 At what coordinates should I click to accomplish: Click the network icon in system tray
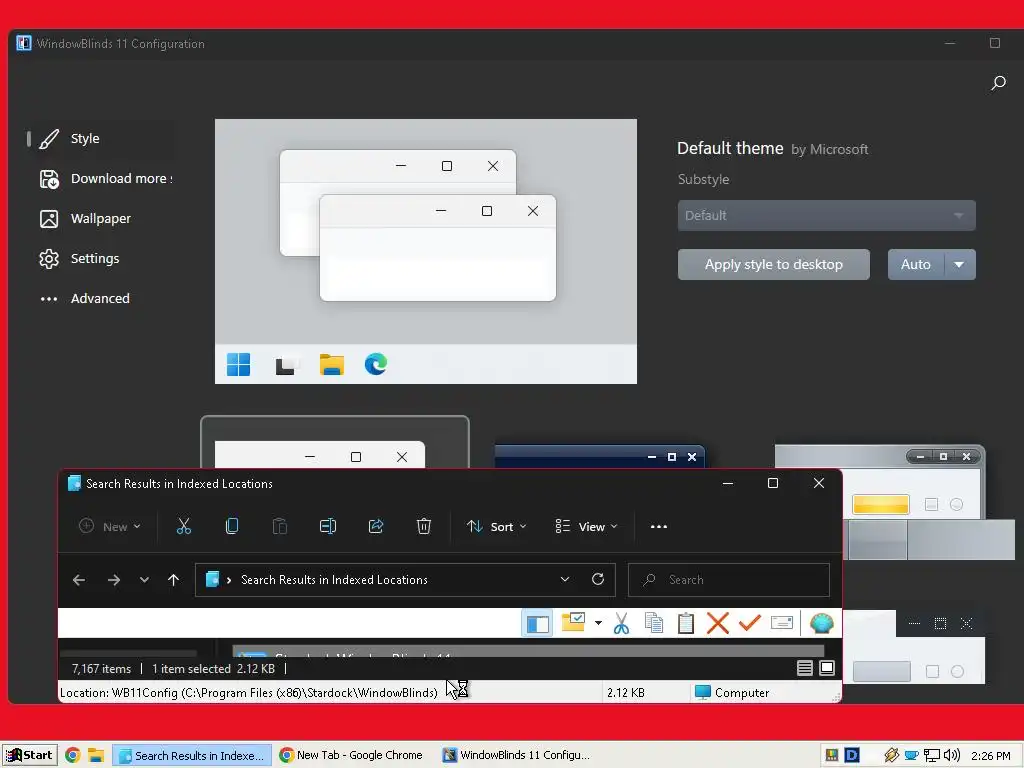click(x=931, y=756)
